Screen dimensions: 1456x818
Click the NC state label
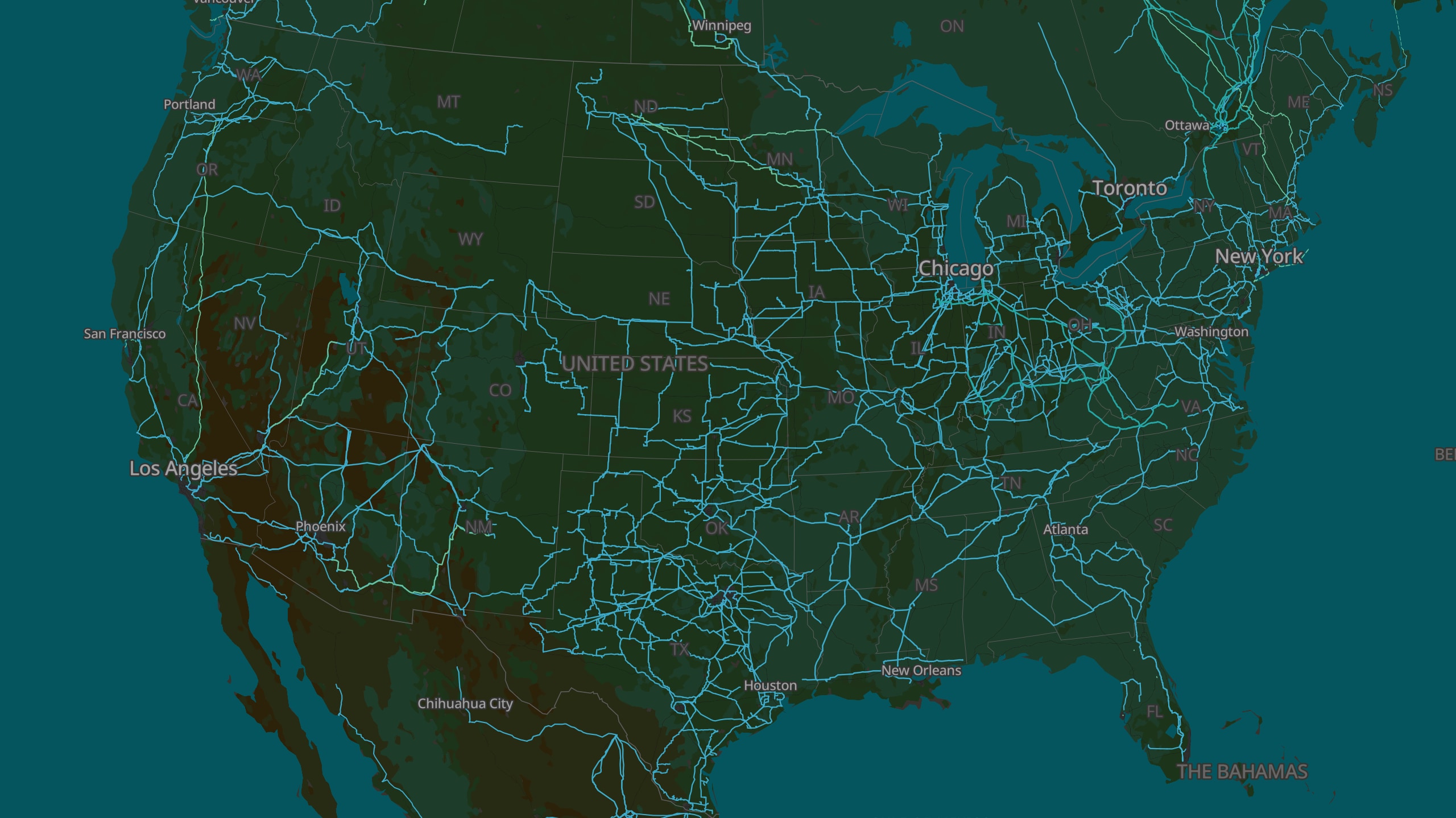click(1187, 455)
